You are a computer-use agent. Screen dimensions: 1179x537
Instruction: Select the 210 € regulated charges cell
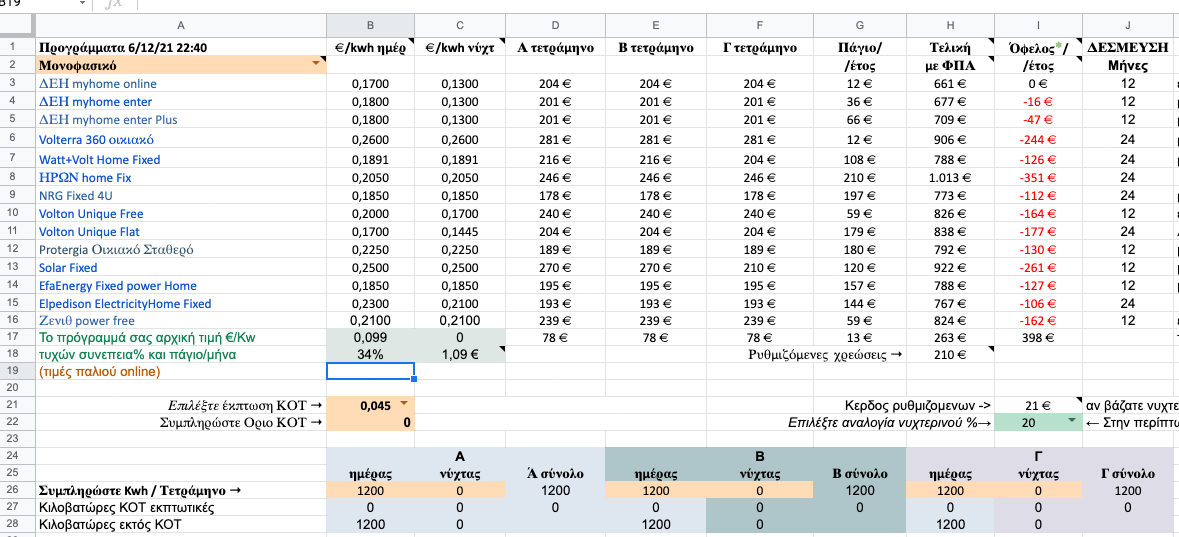pyautogui.click(x=950, y=355)
